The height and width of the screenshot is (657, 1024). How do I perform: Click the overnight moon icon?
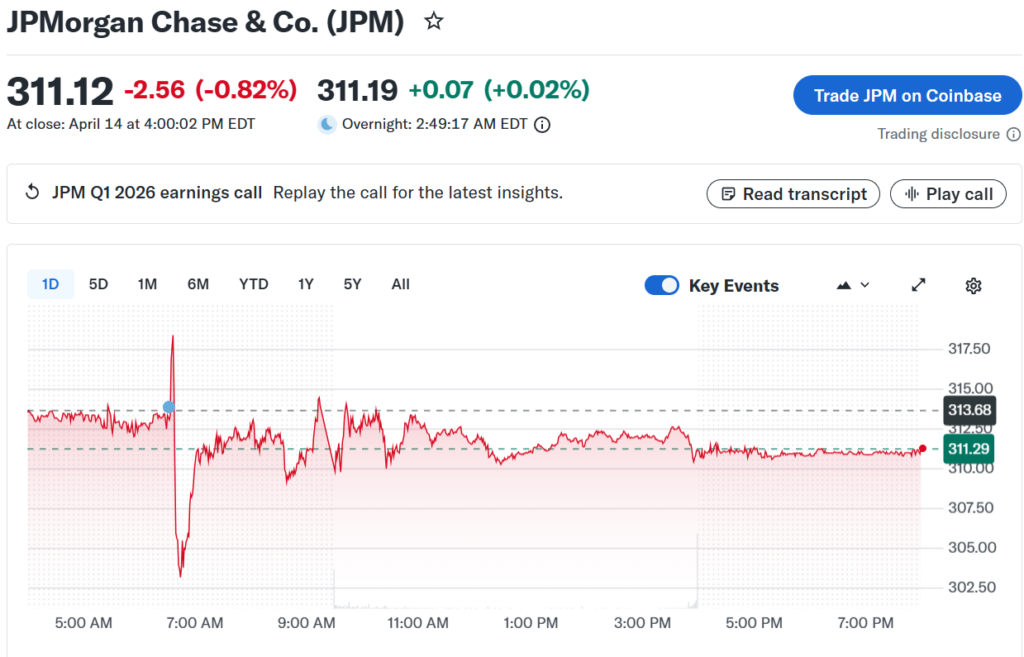tap(327, 125)
